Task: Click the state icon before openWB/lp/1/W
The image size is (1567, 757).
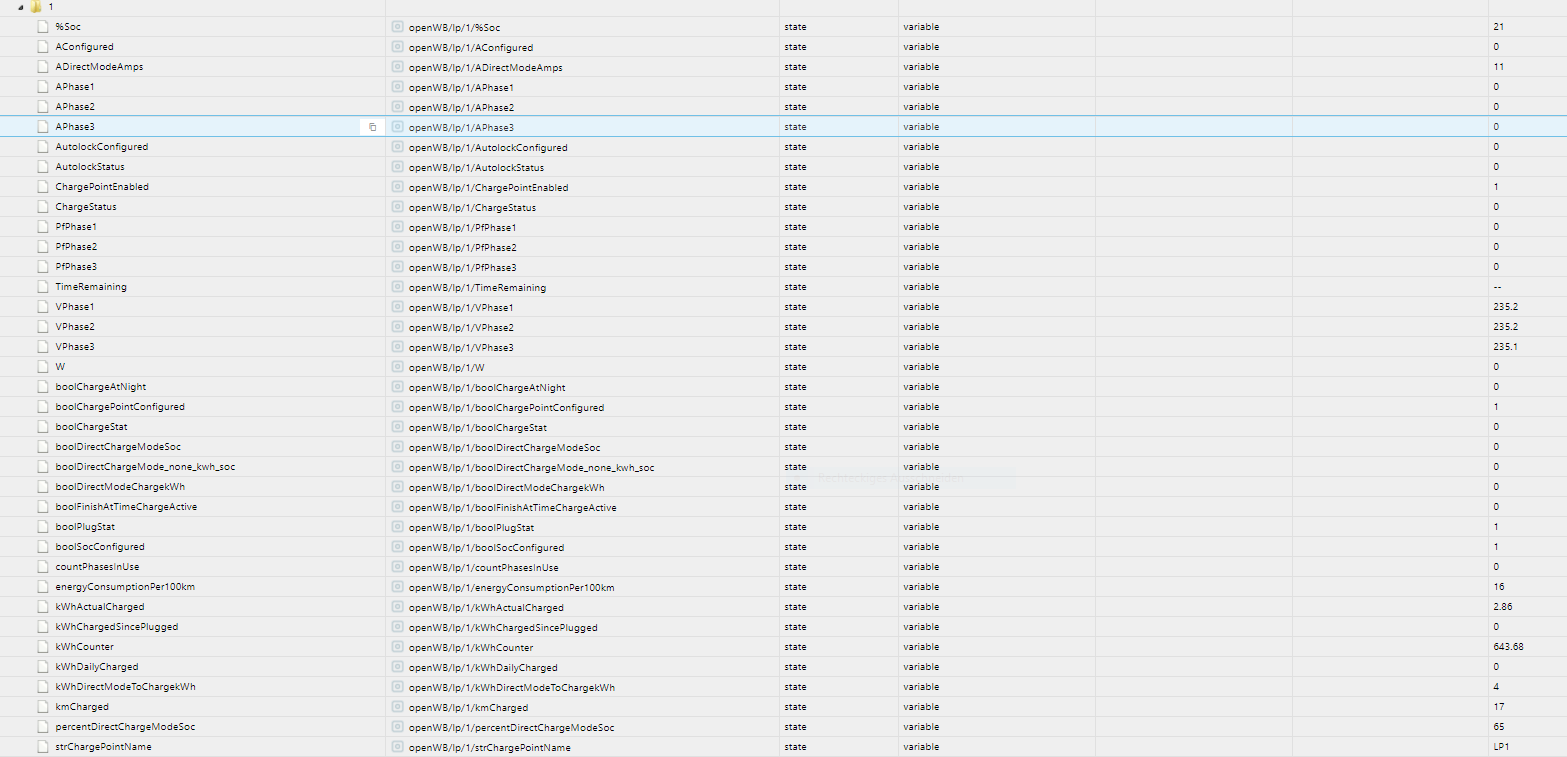Action: click(397, 367)
